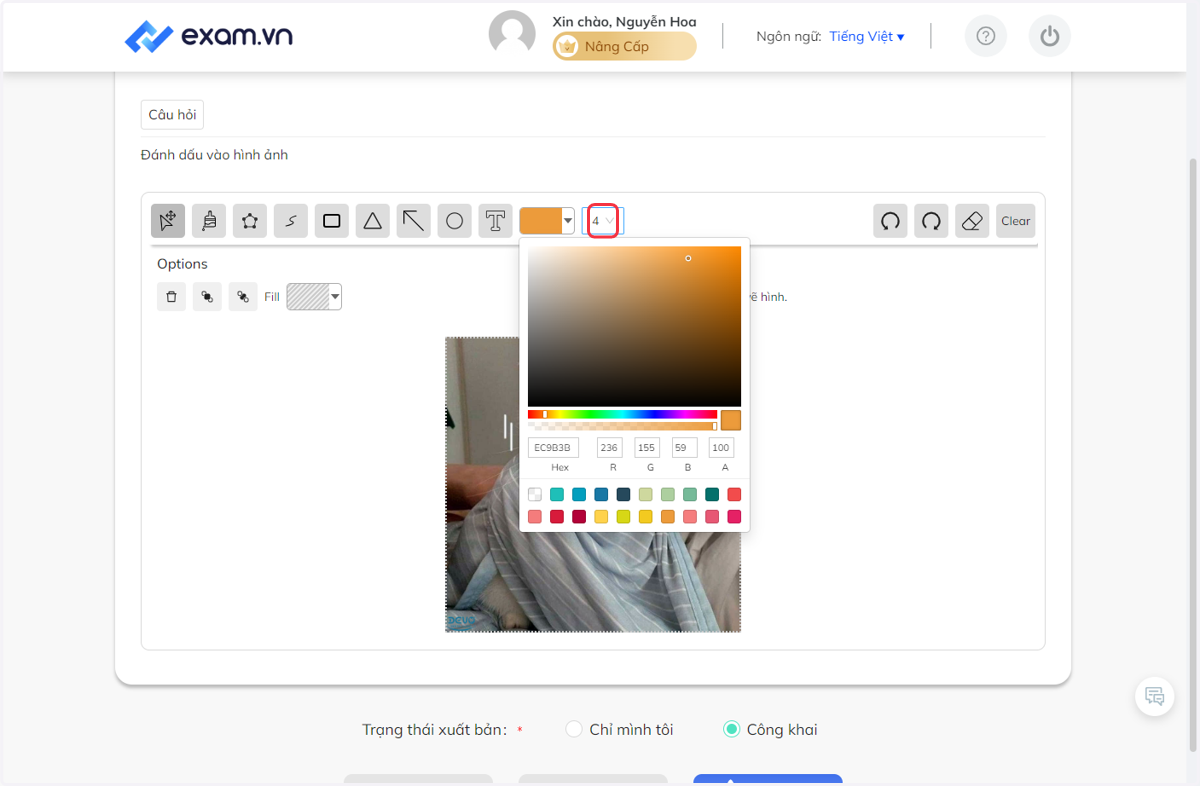1200x786 pixels.
Task: Click the redo arrow icon
Action: [931, 221]
